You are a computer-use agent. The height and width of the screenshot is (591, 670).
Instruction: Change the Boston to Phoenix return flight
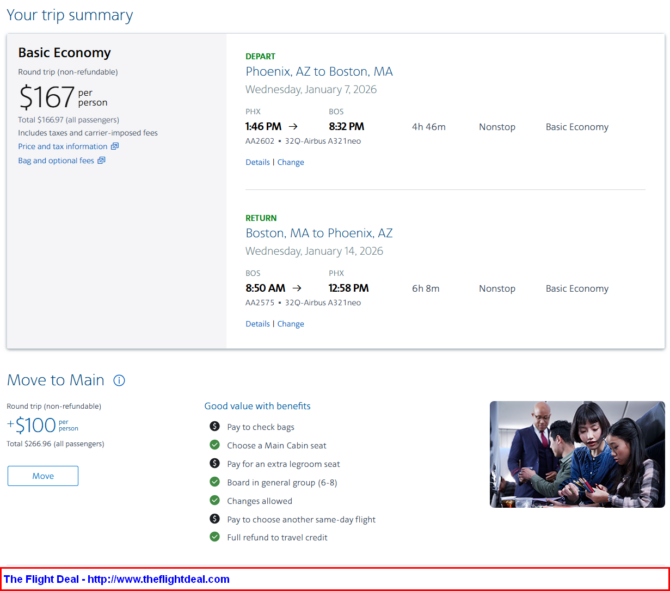tap(290, 324)
